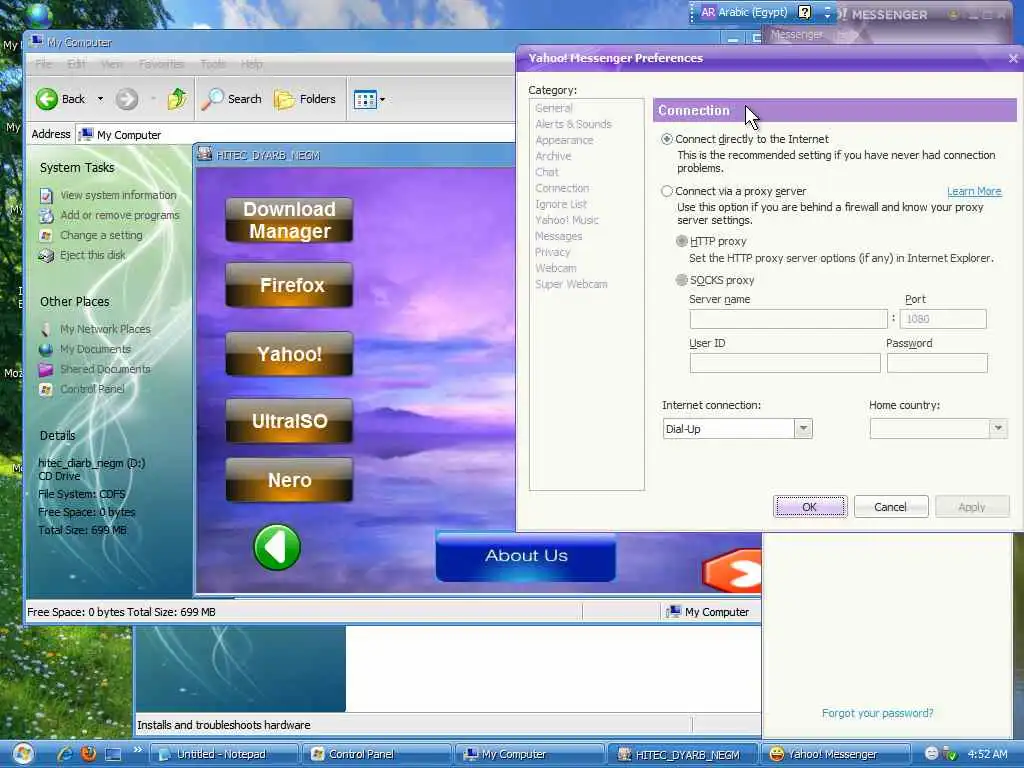Image resolution: width=1024 pixels, height=768 pixels.
Task: Open the Back history dropdown arrow
Action: coord(100,99)
